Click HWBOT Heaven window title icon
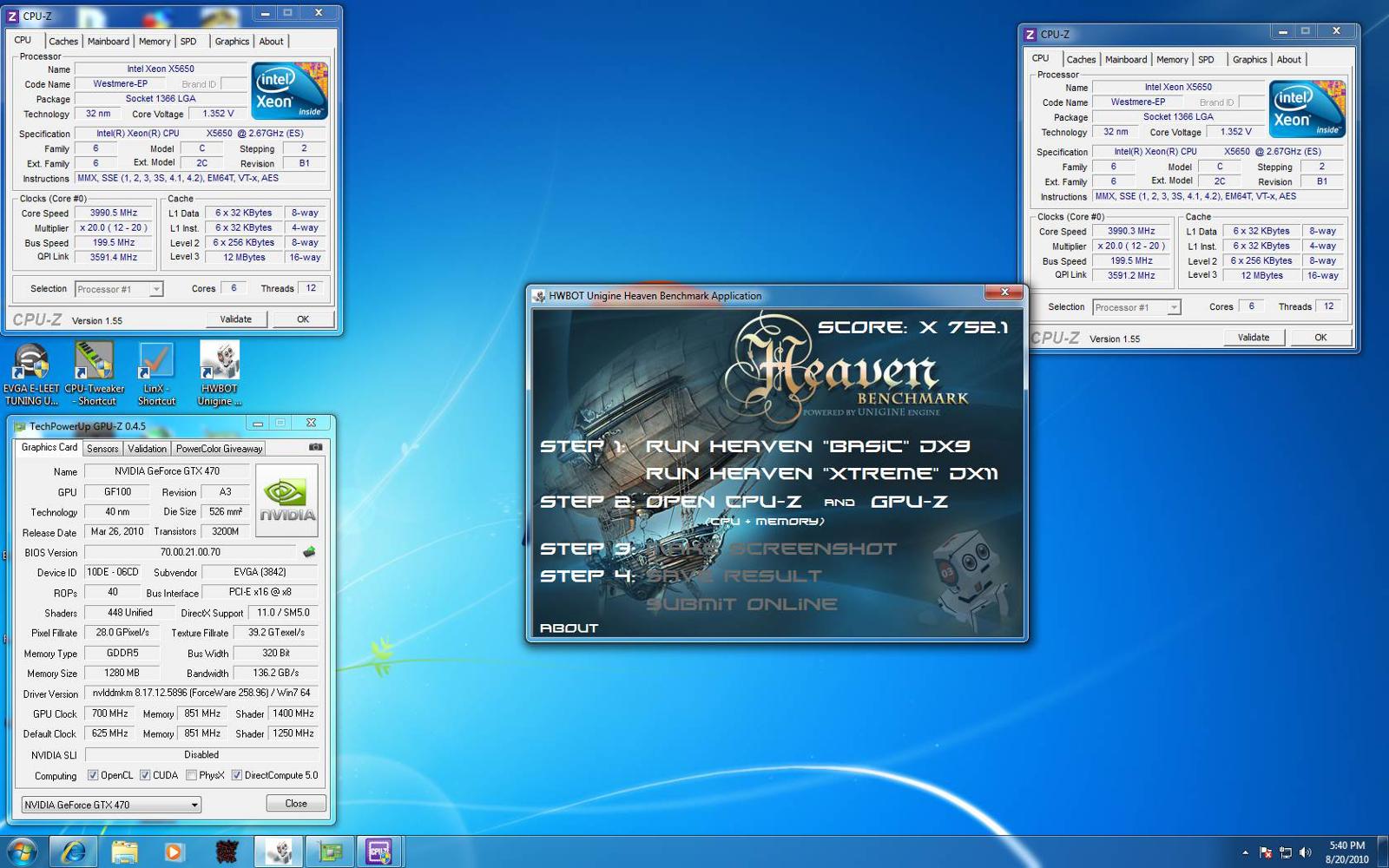The height and width of the screenshot is (868, 1389). coord(539,296)
